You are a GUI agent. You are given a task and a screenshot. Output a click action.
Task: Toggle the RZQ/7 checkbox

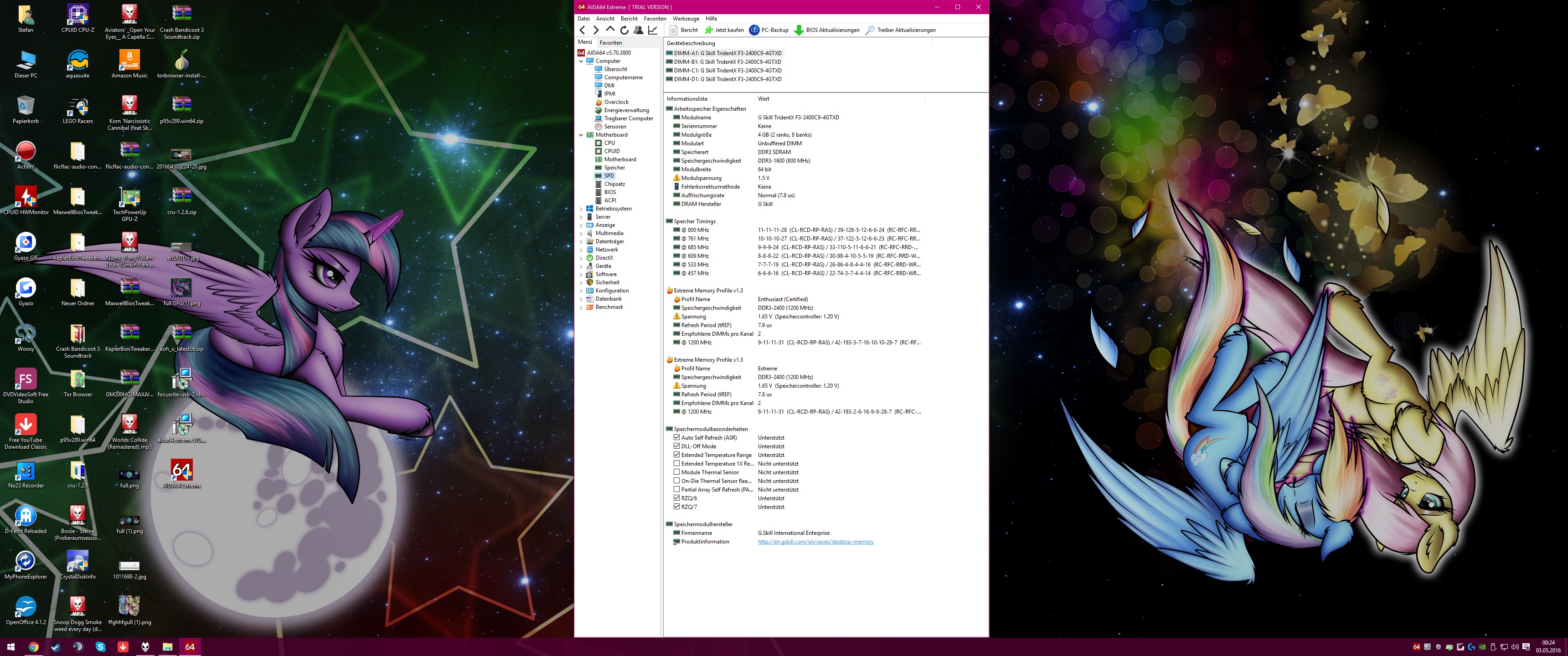pos(676,507)
